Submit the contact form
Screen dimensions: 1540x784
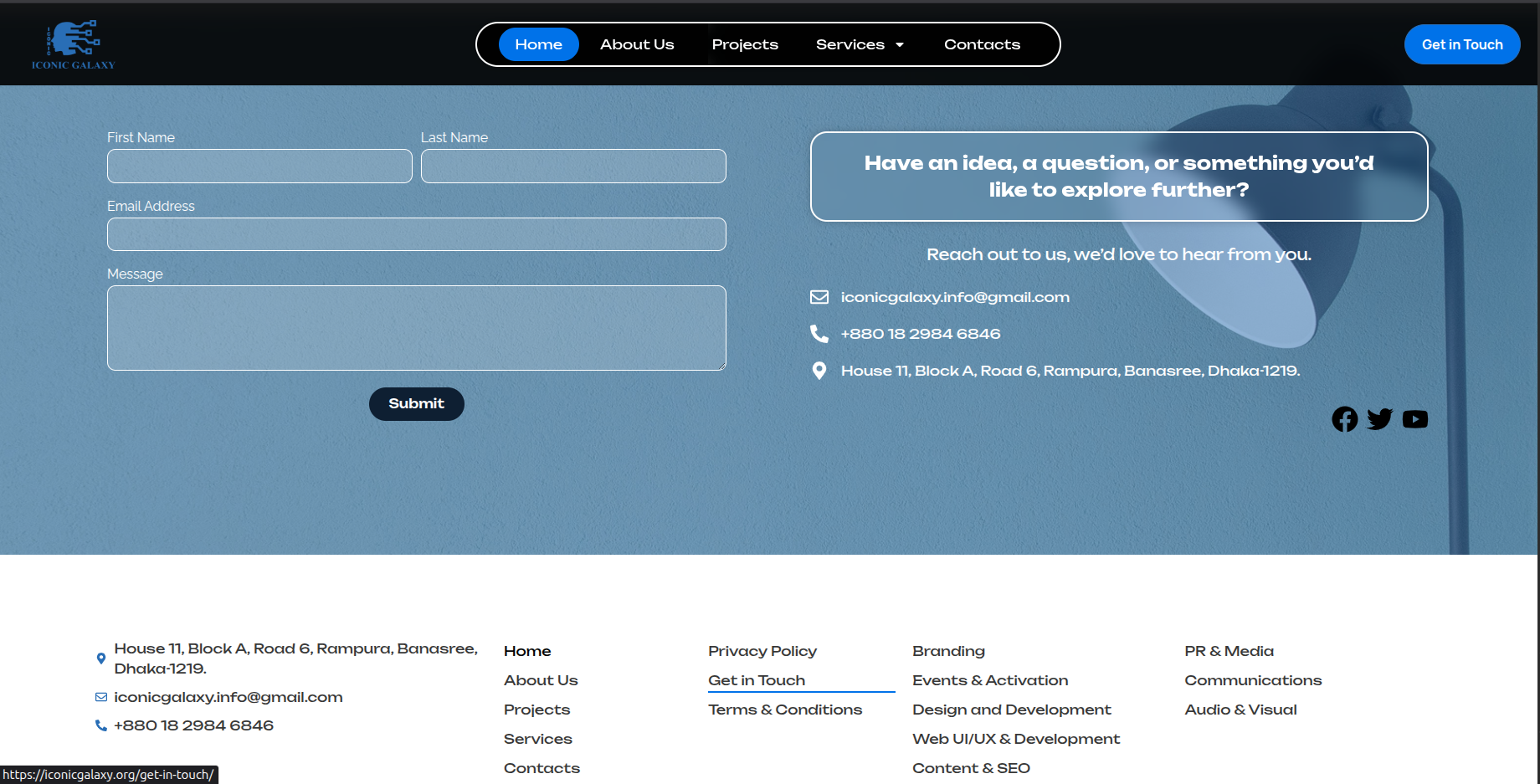pos(416,404)
